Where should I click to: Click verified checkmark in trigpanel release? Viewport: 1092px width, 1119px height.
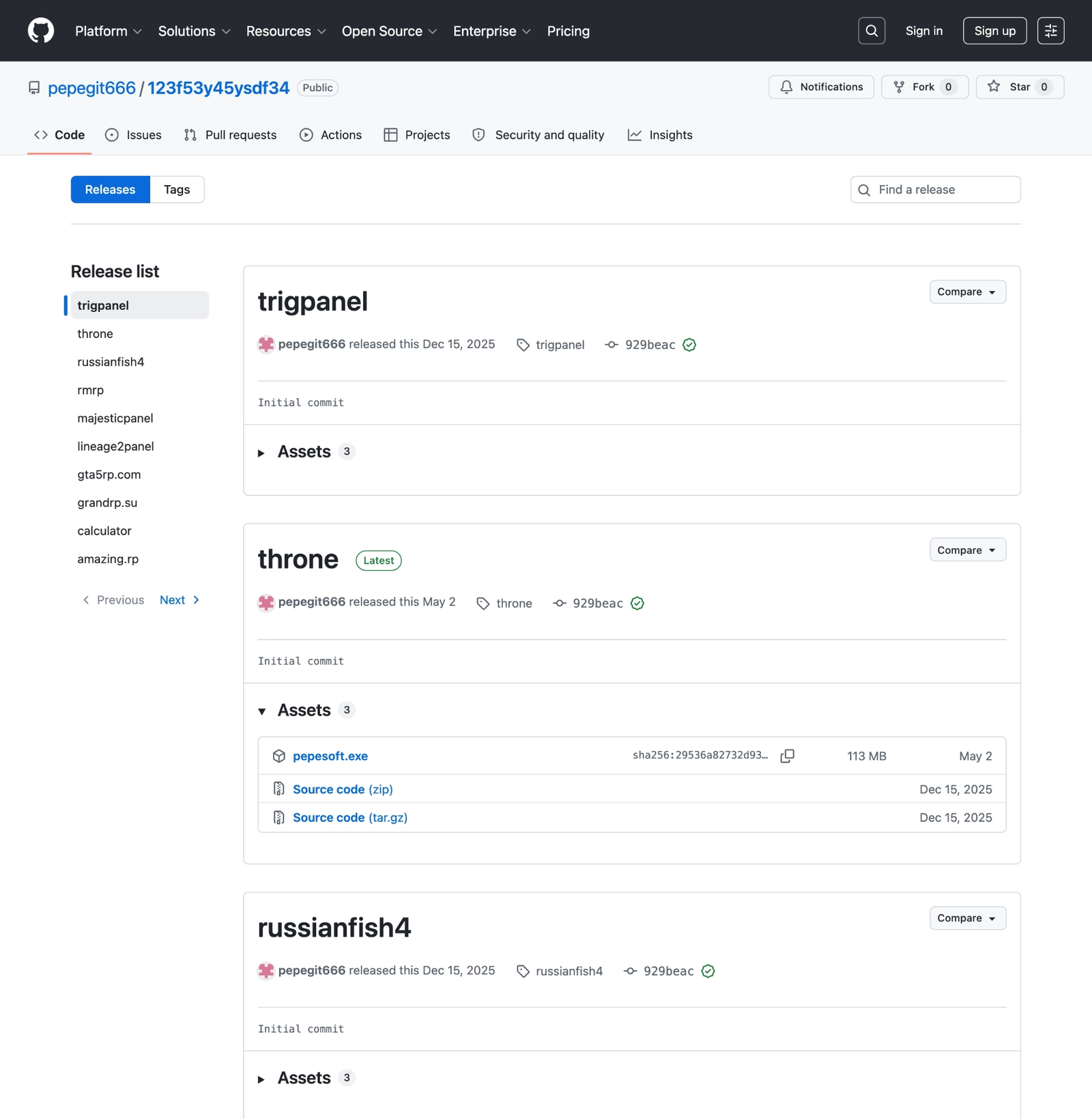coord(689,345)
